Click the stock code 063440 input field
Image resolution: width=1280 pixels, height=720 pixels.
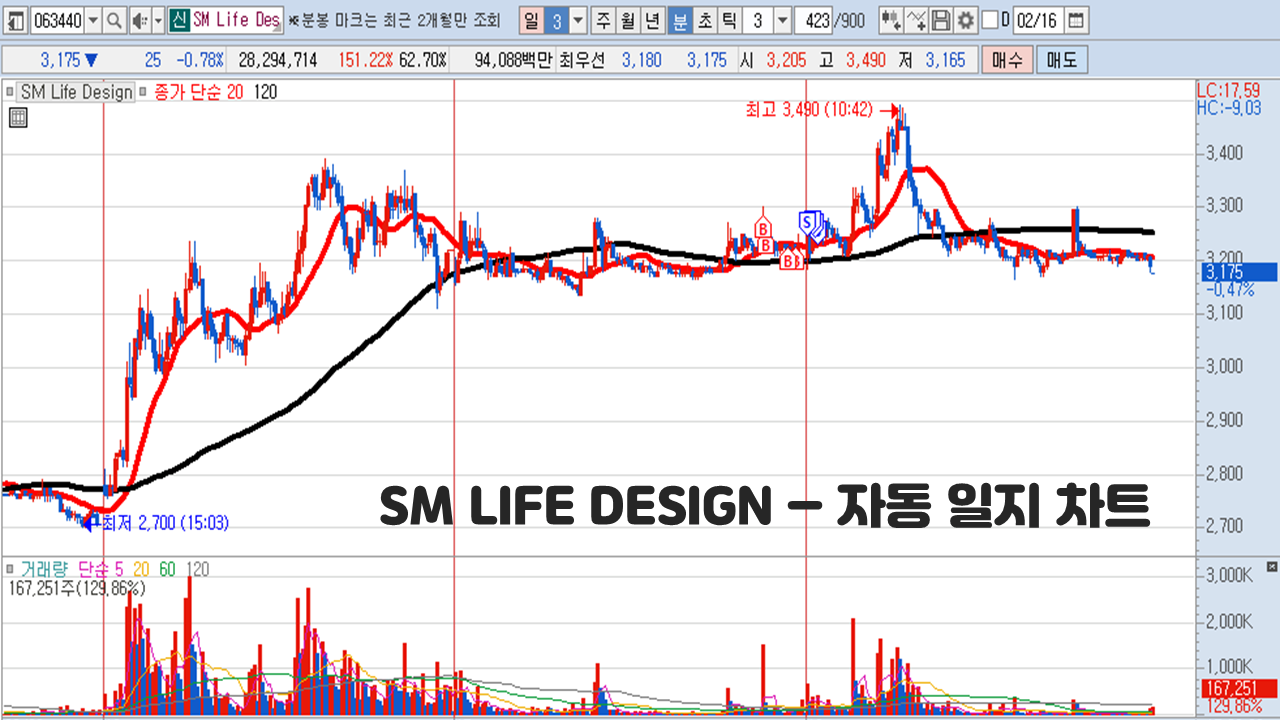[x=57, y=21]
